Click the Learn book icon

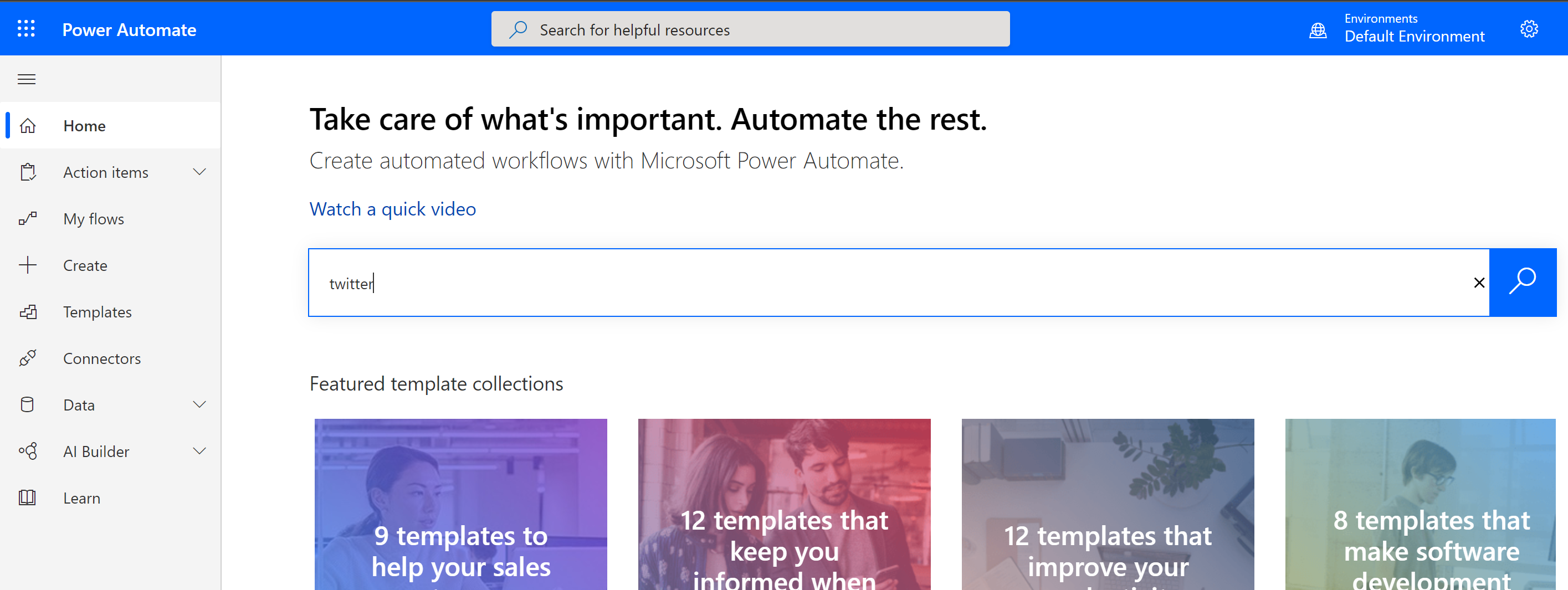point(27,497)
